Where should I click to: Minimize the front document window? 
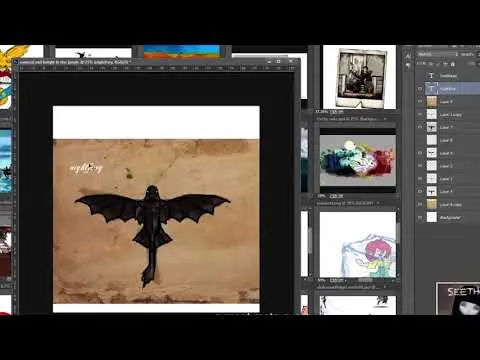pos(269,62)
